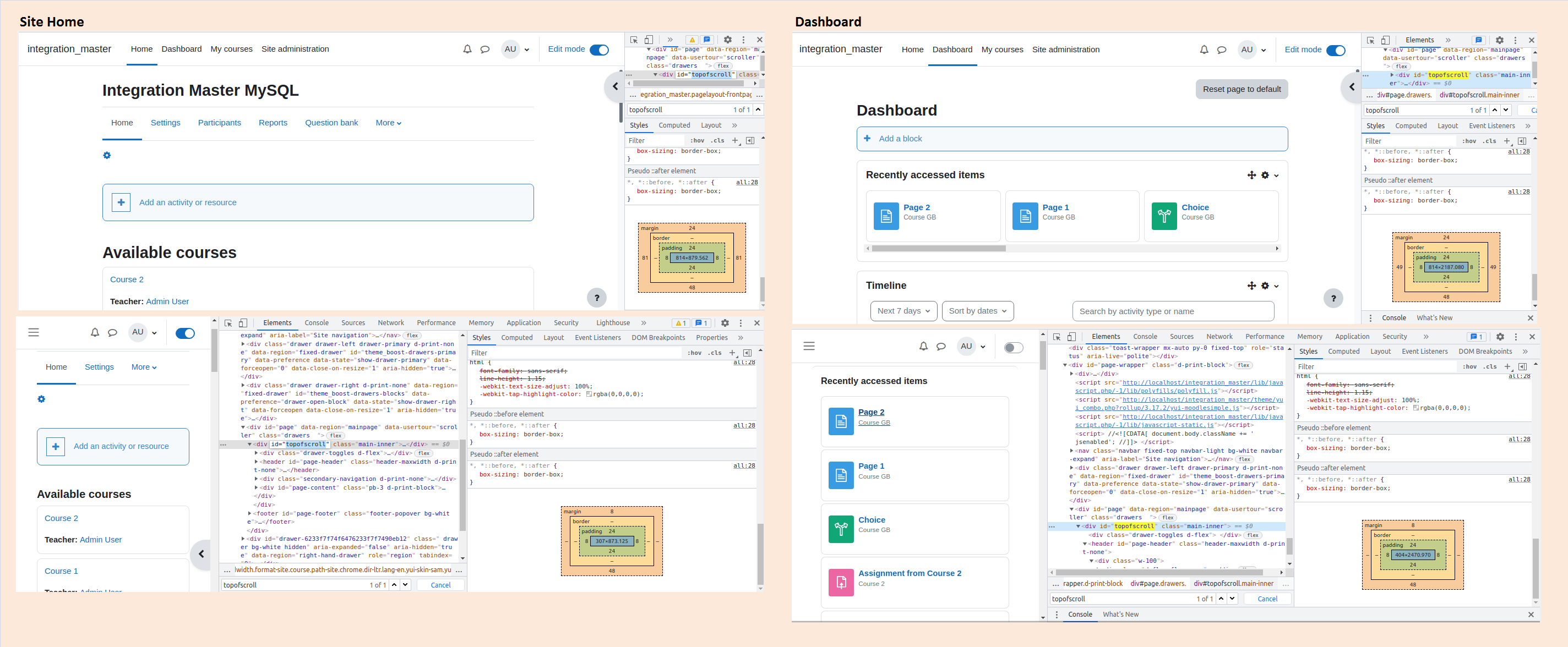Image resolution: width=1568 pixels, height=647 pixels.
Task: Click rgba color swatch in narrow Site Home Styles
Action: click(589, 394)
